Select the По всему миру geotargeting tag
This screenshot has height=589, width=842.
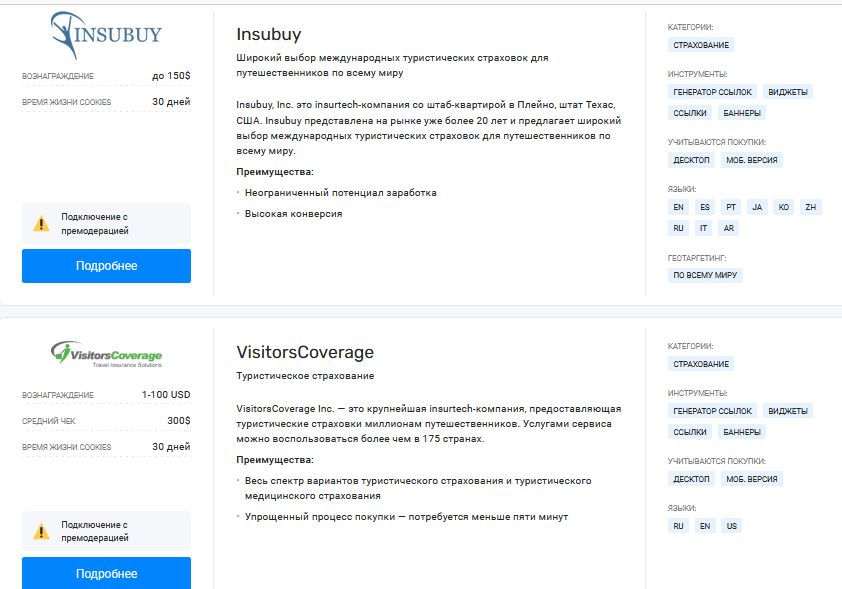pos(705,275)
